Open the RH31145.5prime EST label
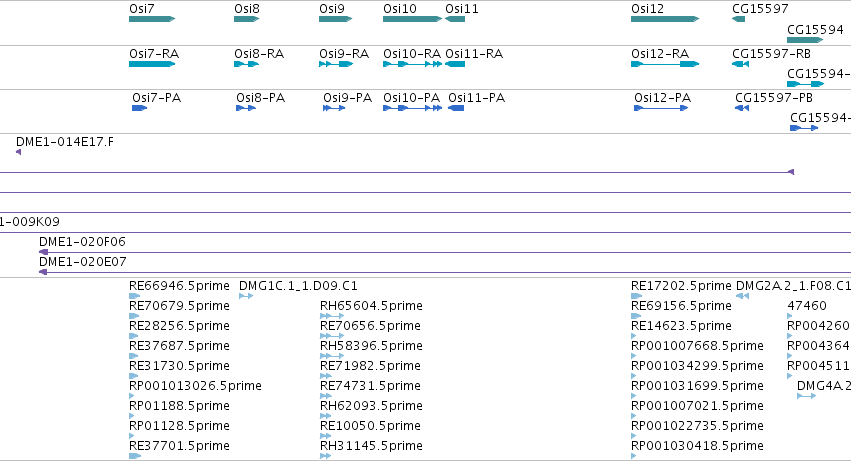This screenshot has height=461, width=851. coord(371,446)
